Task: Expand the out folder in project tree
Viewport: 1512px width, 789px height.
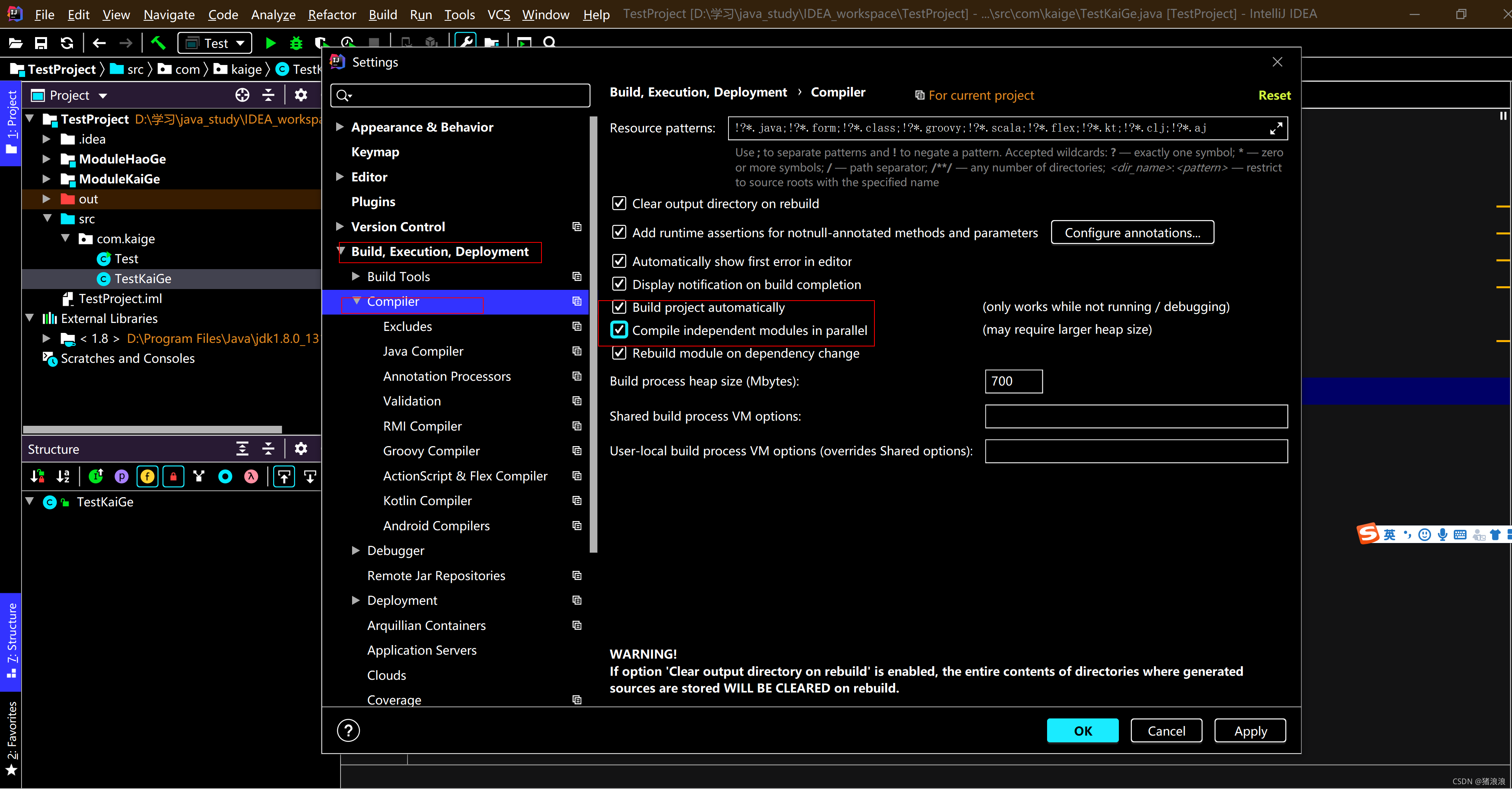Action: click(46, 199)
